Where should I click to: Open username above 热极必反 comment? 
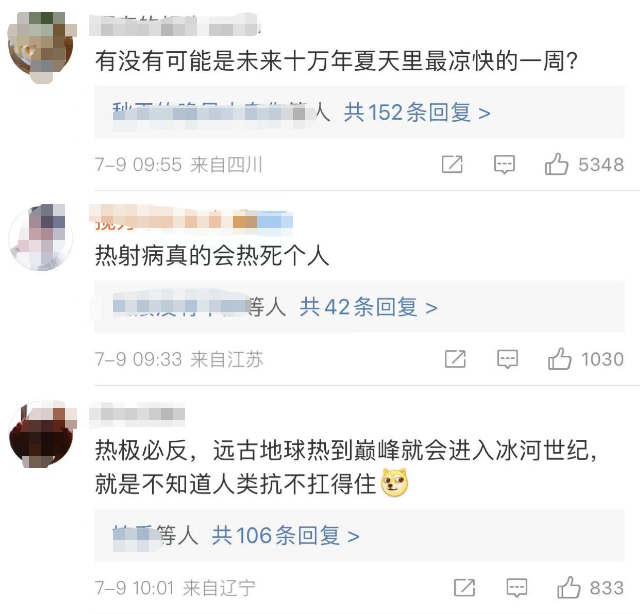coord(137,414)
